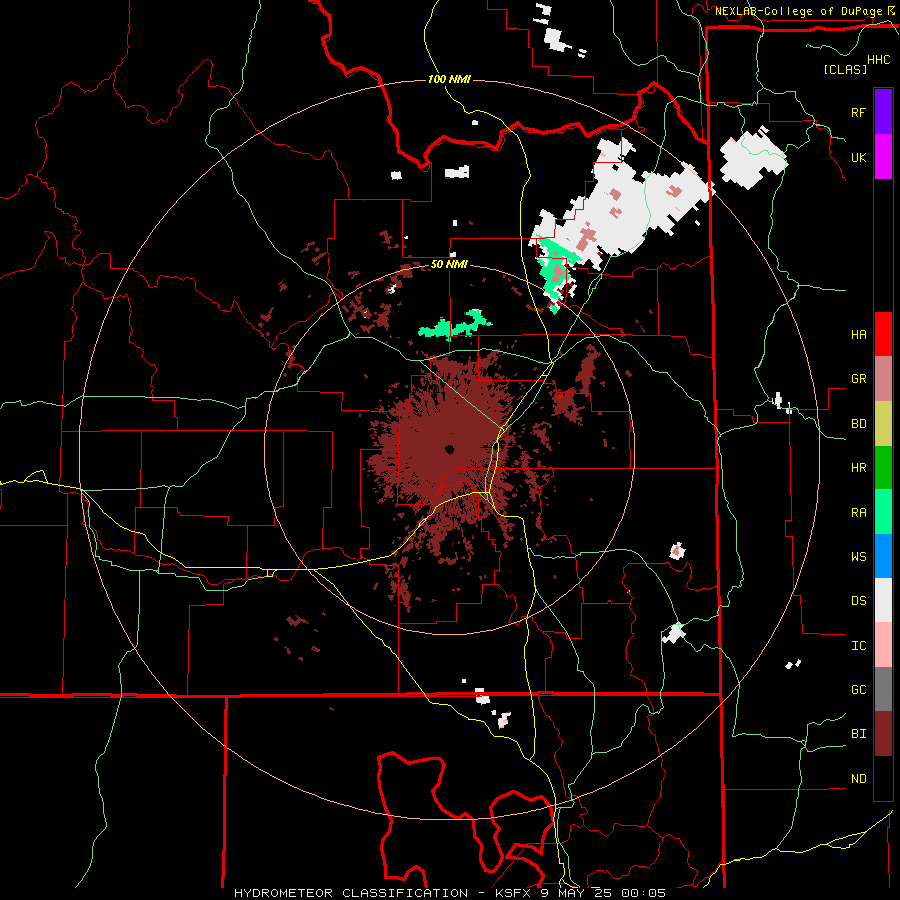Click the DS legend label

(x=858, y=600)
